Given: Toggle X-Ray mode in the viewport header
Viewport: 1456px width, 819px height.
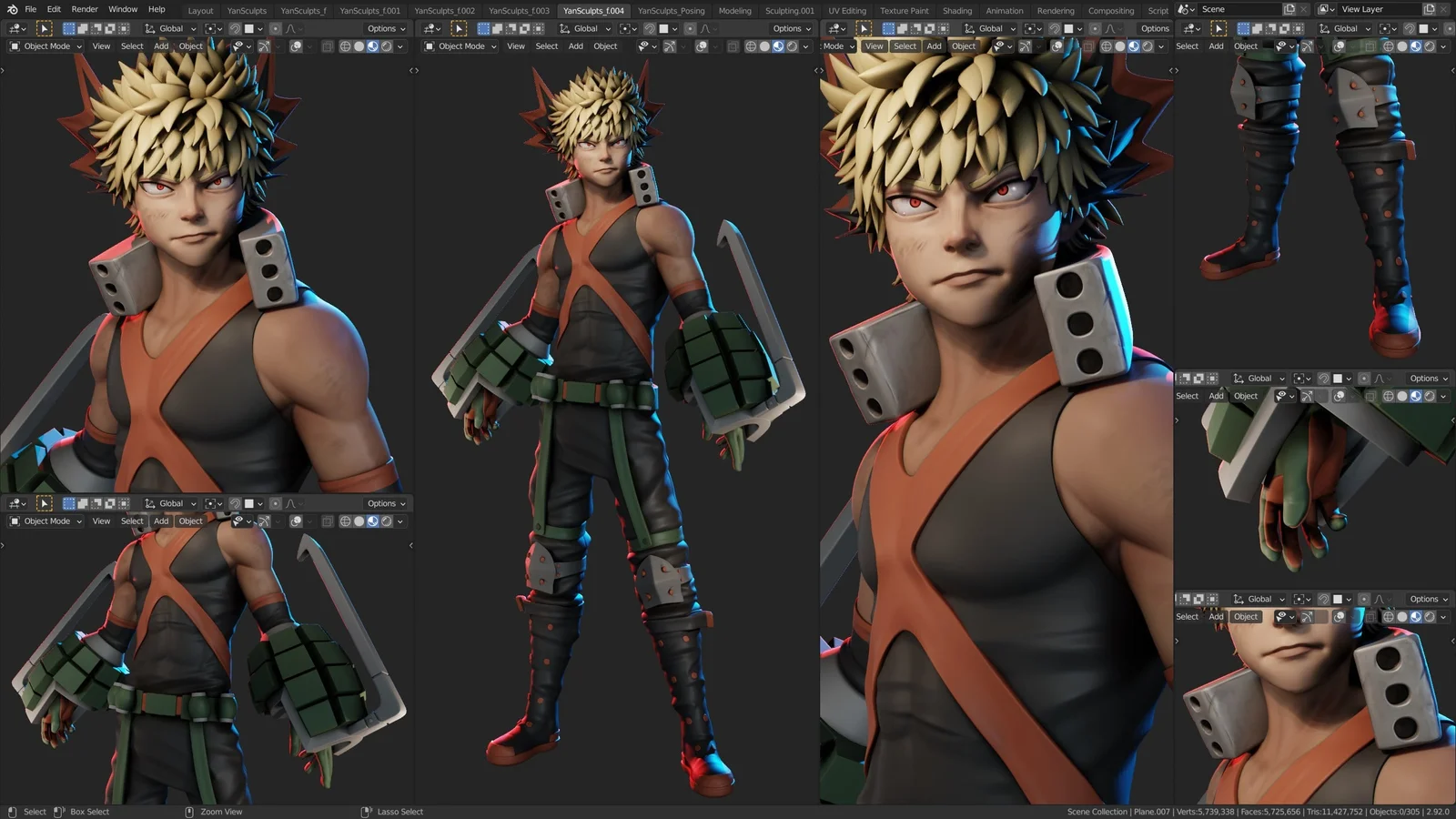Looking at the screenshot, I should 327,47.
